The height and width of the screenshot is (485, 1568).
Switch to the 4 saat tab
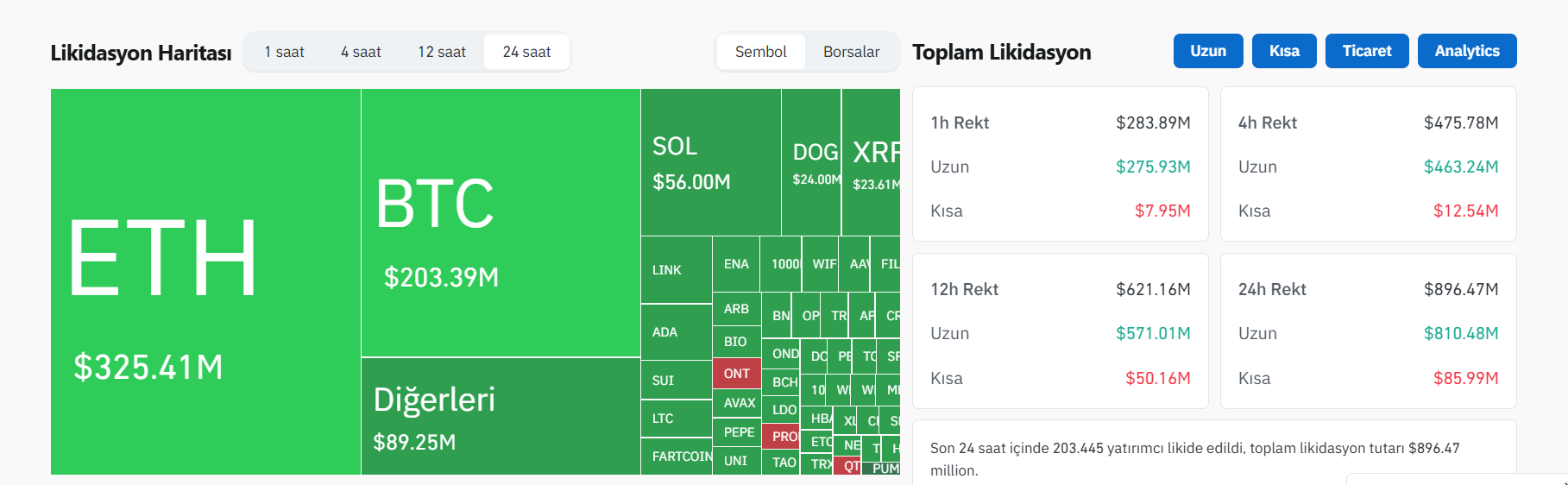(x=361, y=52)
